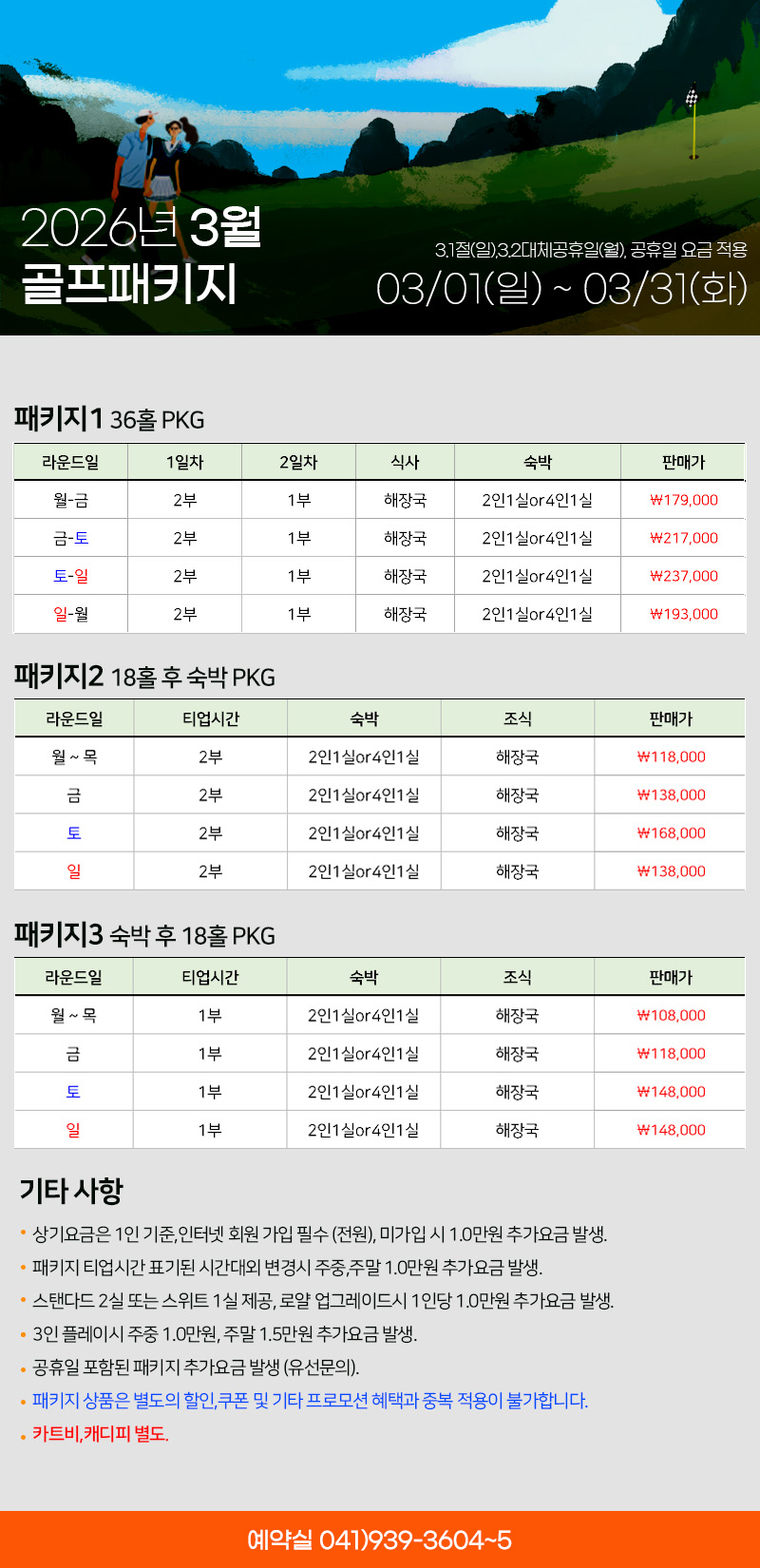Click the 식사 column header in 패키지1
Image resolution: width=760 pixels, height=1568 pixels.
coord(405,462)
